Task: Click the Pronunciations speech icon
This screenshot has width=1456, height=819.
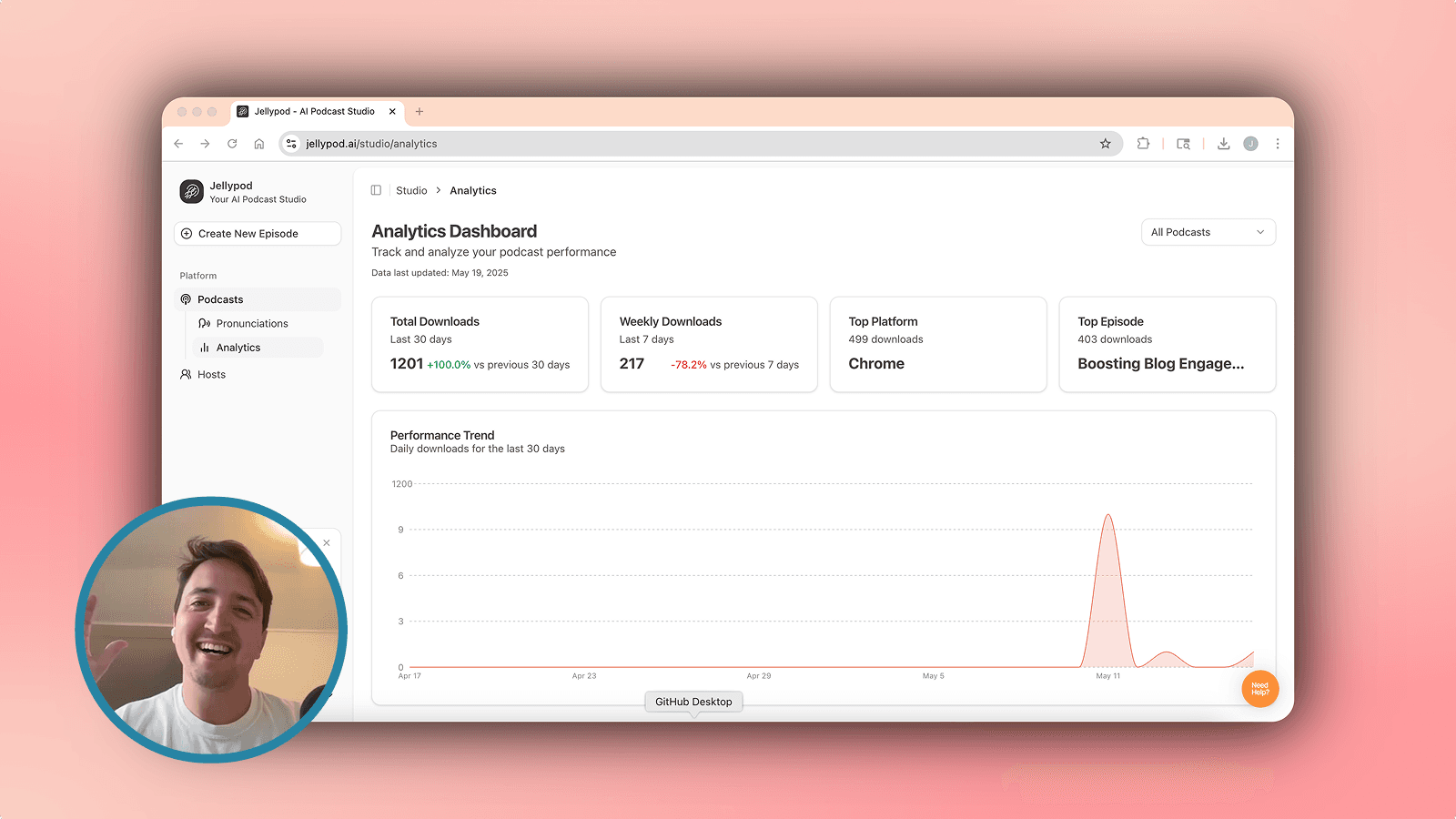Action: point(205,324)
